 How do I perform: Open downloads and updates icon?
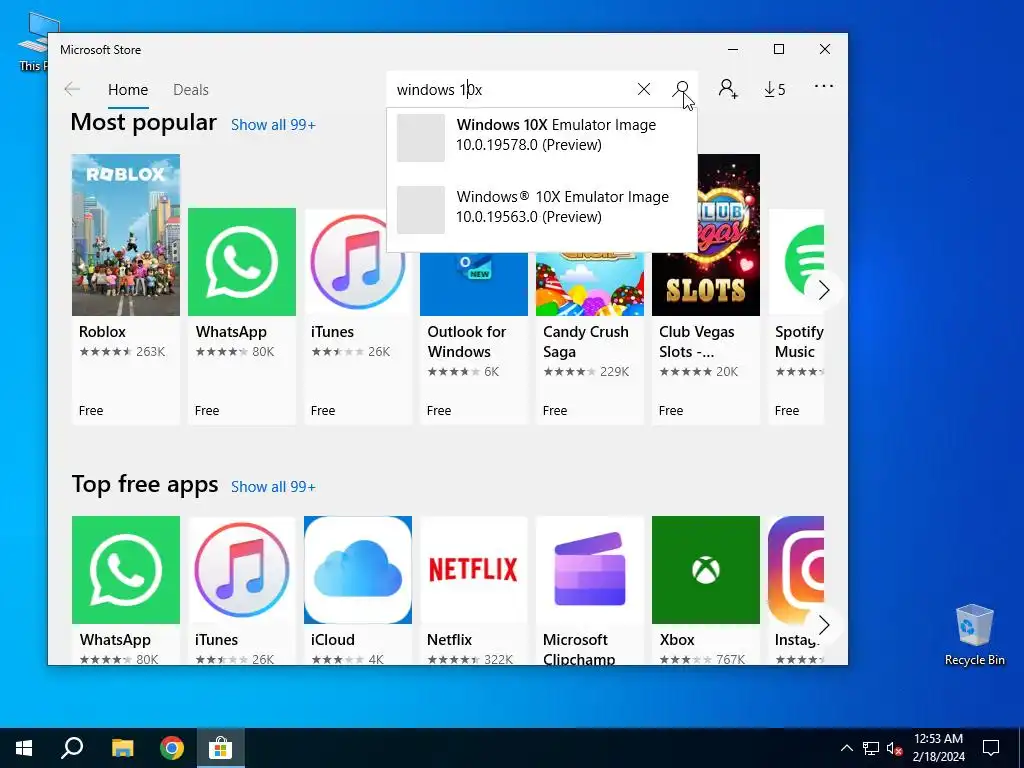tap(775, 89)
